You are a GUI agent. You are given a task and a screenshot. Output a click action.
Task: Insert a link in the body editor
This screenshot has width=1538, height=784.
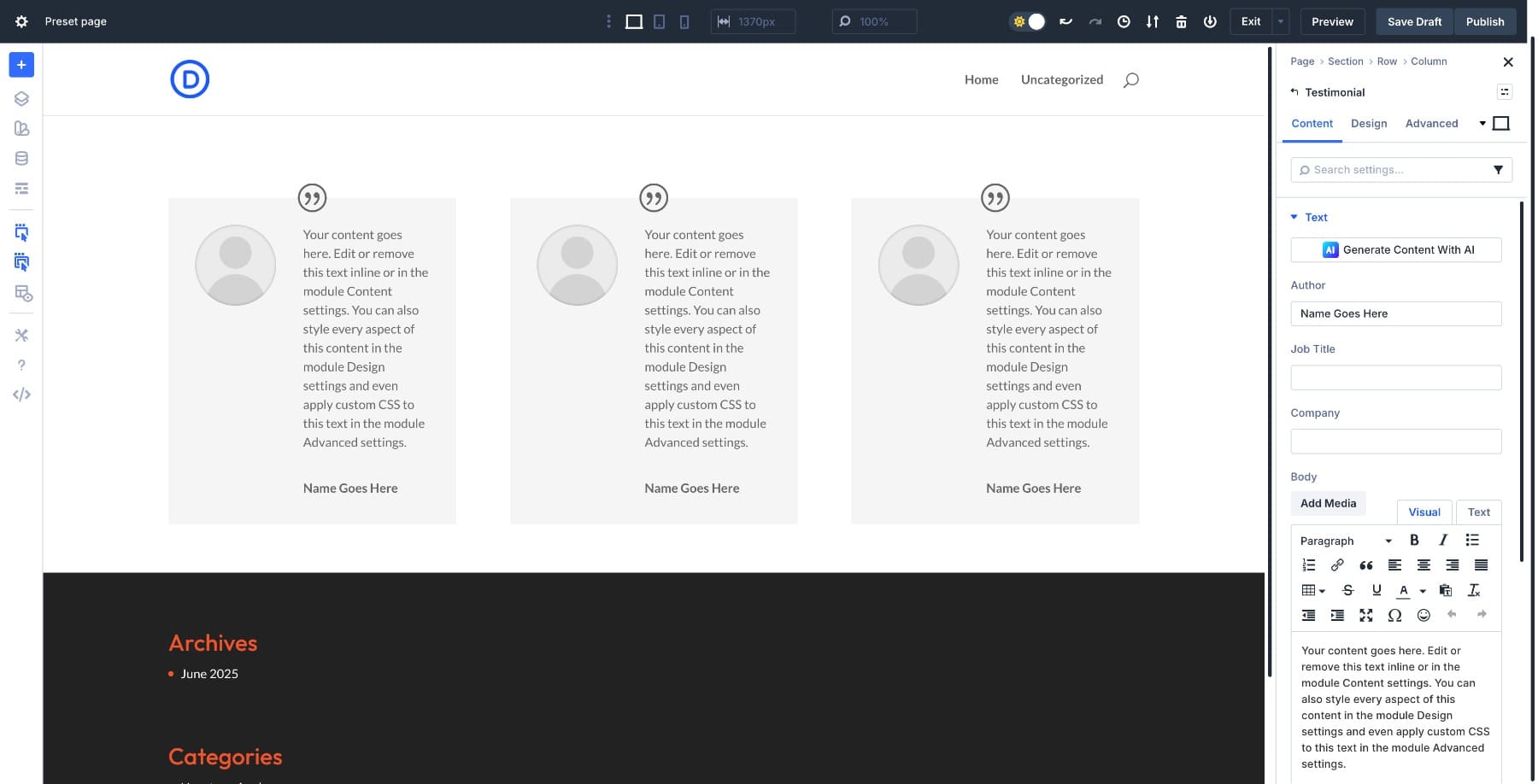[1337, 565]
